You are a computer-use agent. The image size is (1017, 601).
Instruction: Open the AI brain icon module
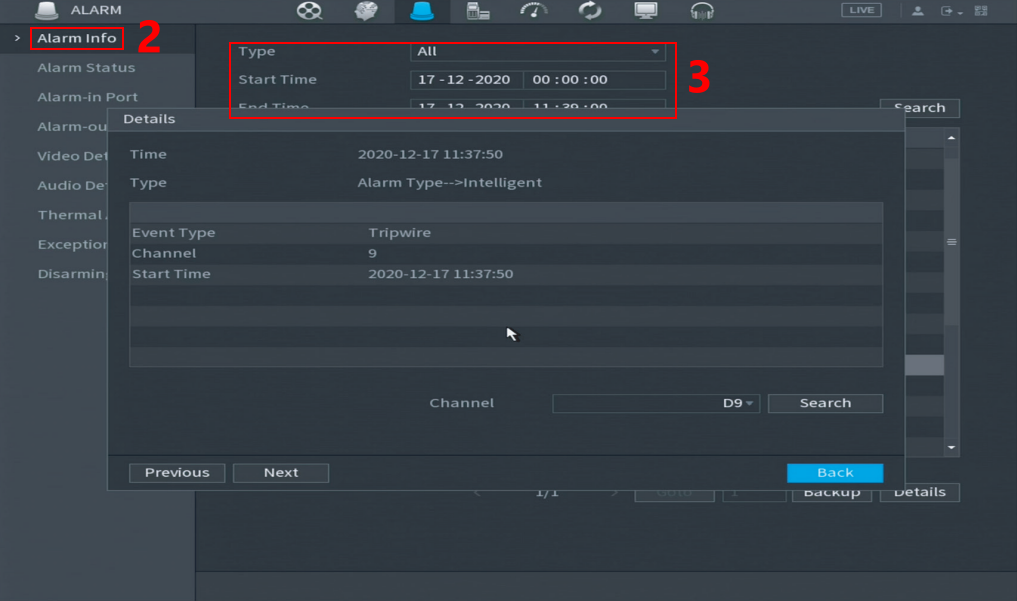pos(366,11)
